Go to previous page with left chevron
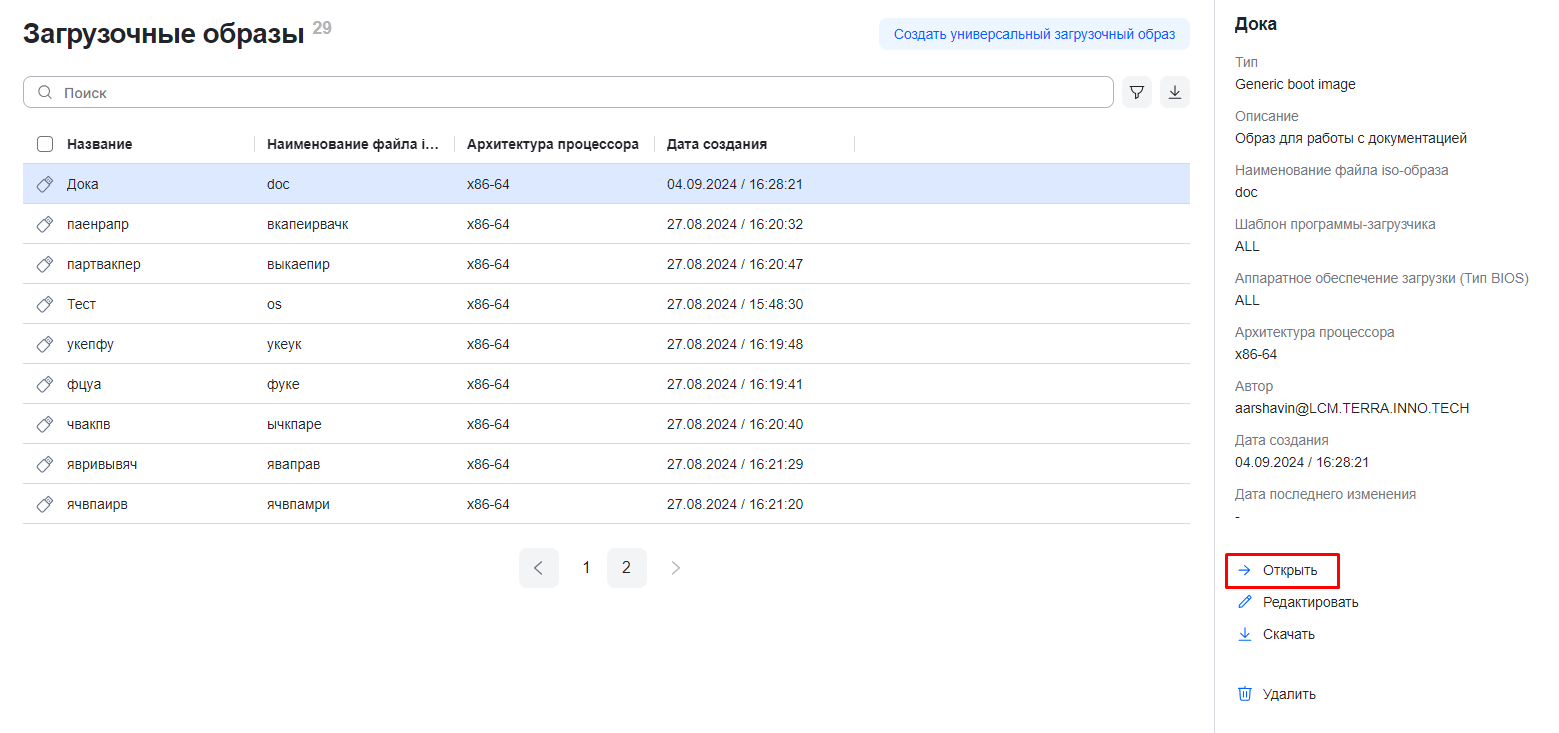1559x733 pixels. coord(539,568)
